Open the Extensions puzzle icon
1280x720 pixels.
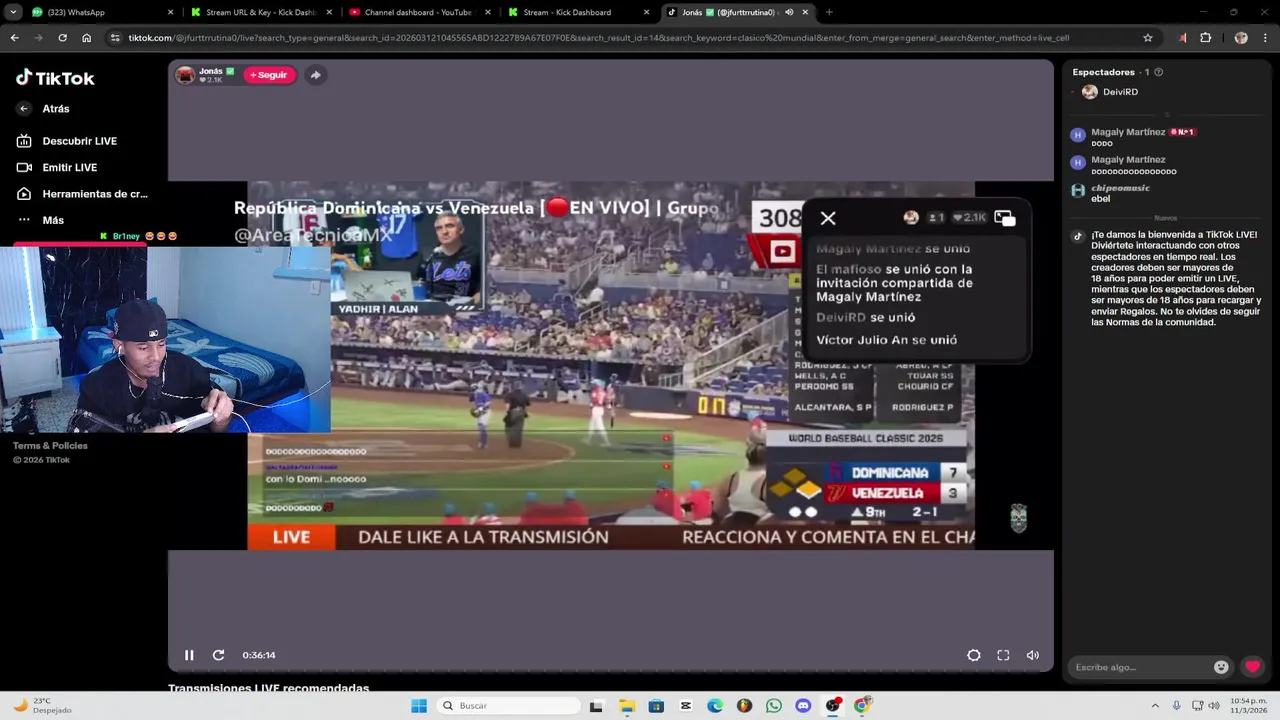pos(1205,38)
